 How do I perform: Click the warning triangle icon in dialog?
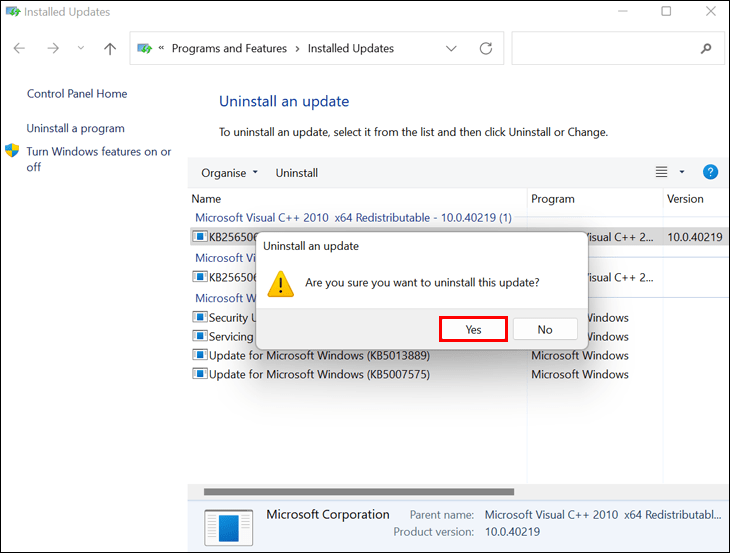[x=281, y=283]
